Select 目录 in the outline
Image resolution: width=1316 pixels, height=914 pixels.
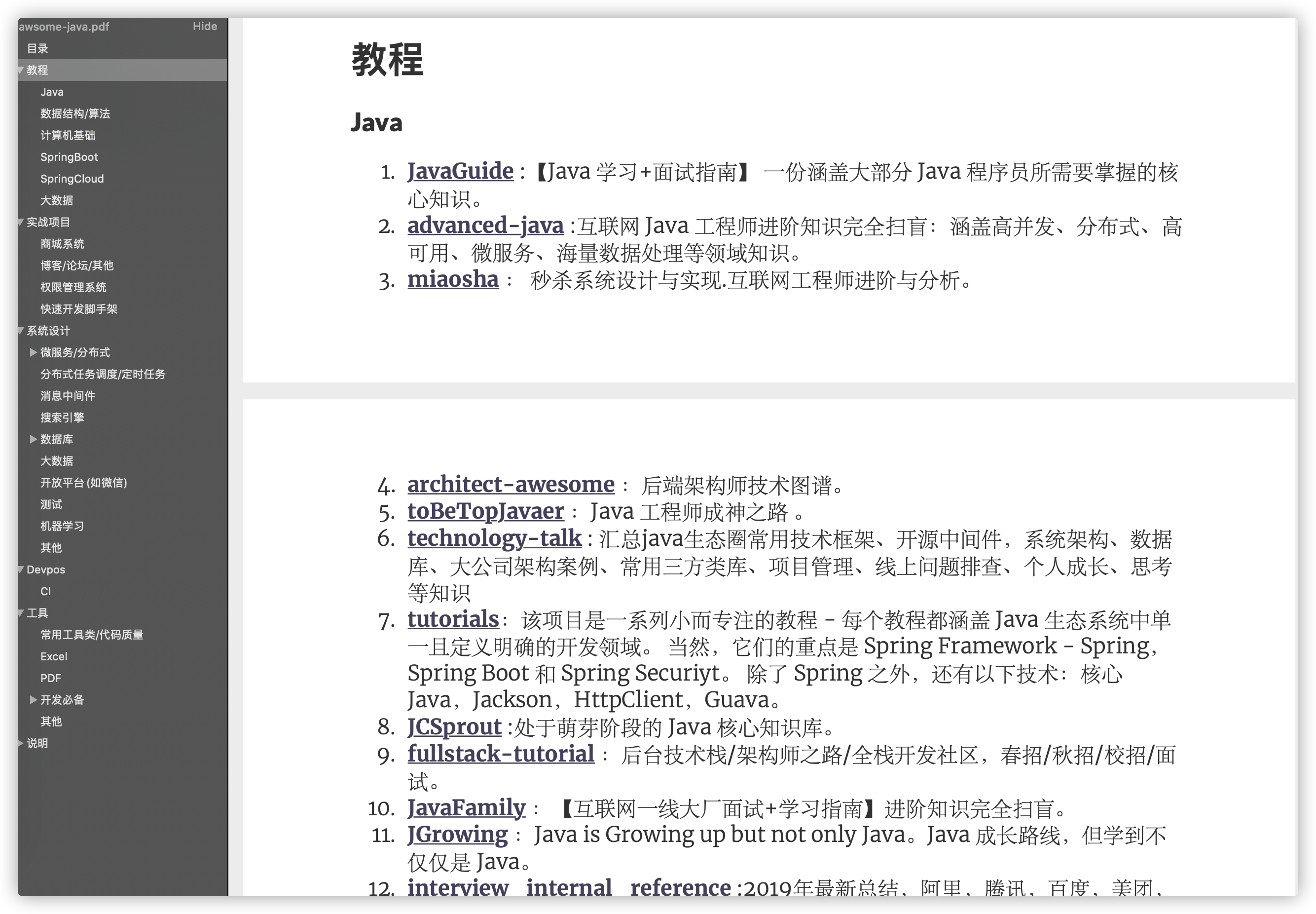37,49
